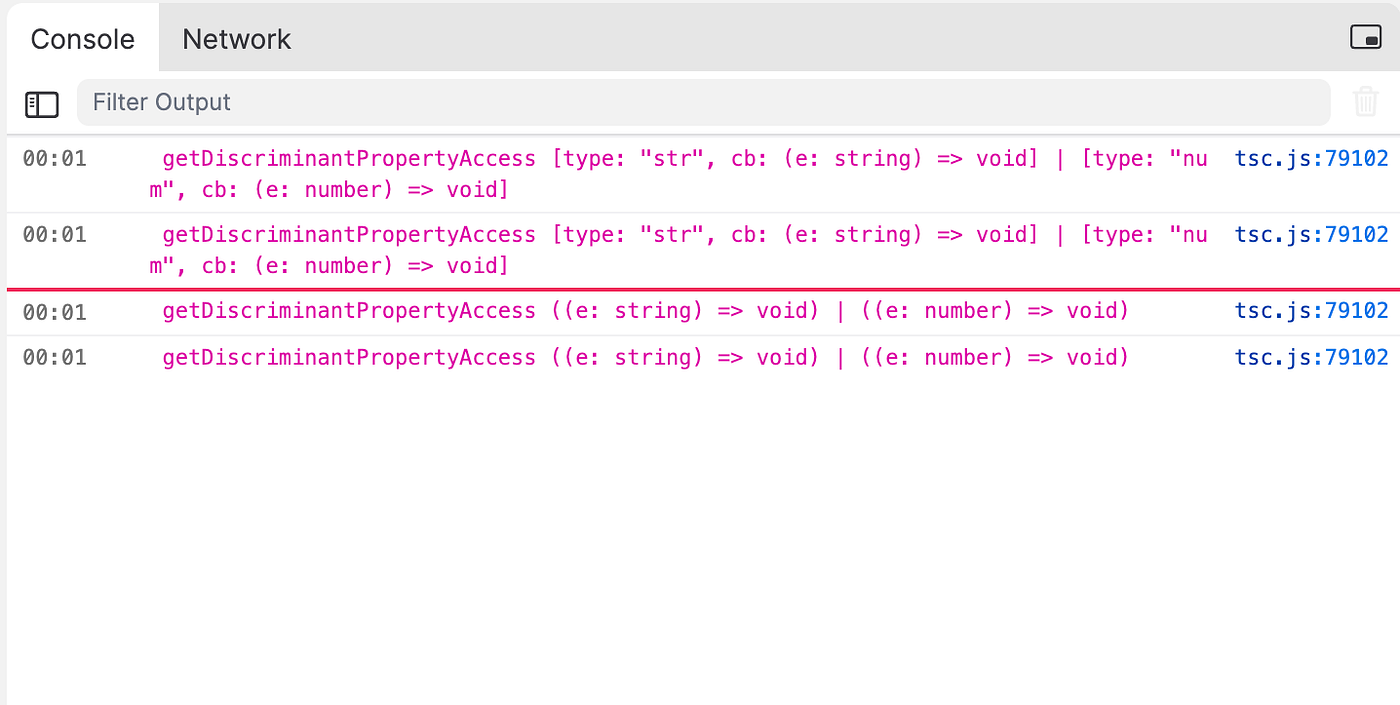The height and width of the screenshot is (705, 1400).
Task: Open tsc.js:79102 link in last log row
Action: coord(1311,357)
